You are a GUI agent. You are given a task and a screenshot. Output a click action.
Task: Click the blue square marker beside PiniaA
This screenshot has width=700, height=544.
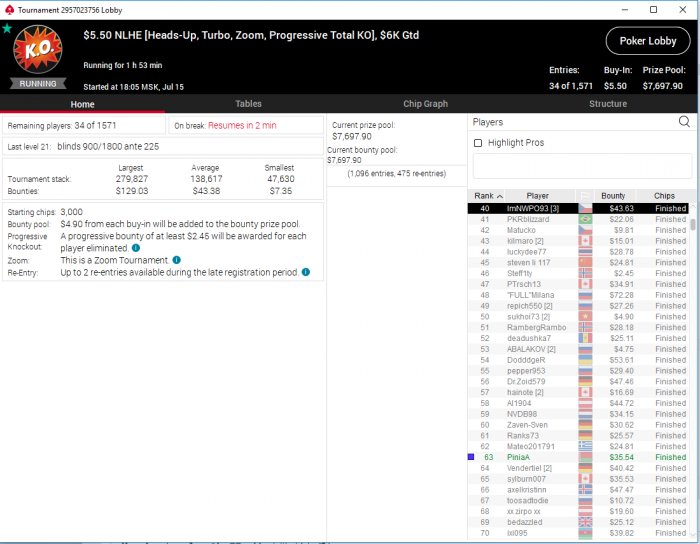pyautogui.click(x=471, y=457)
